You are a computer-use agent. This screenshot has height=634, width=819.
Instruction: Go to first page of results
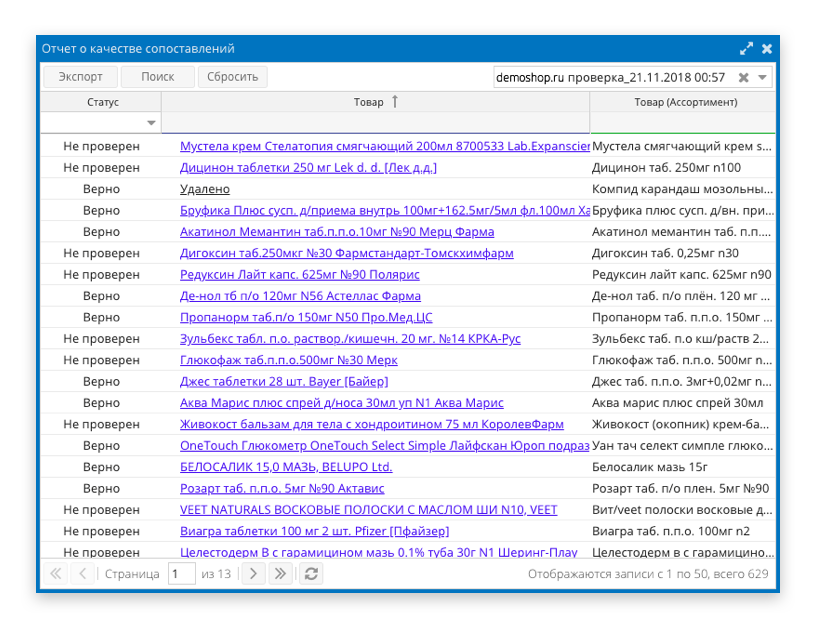point(56,574)
